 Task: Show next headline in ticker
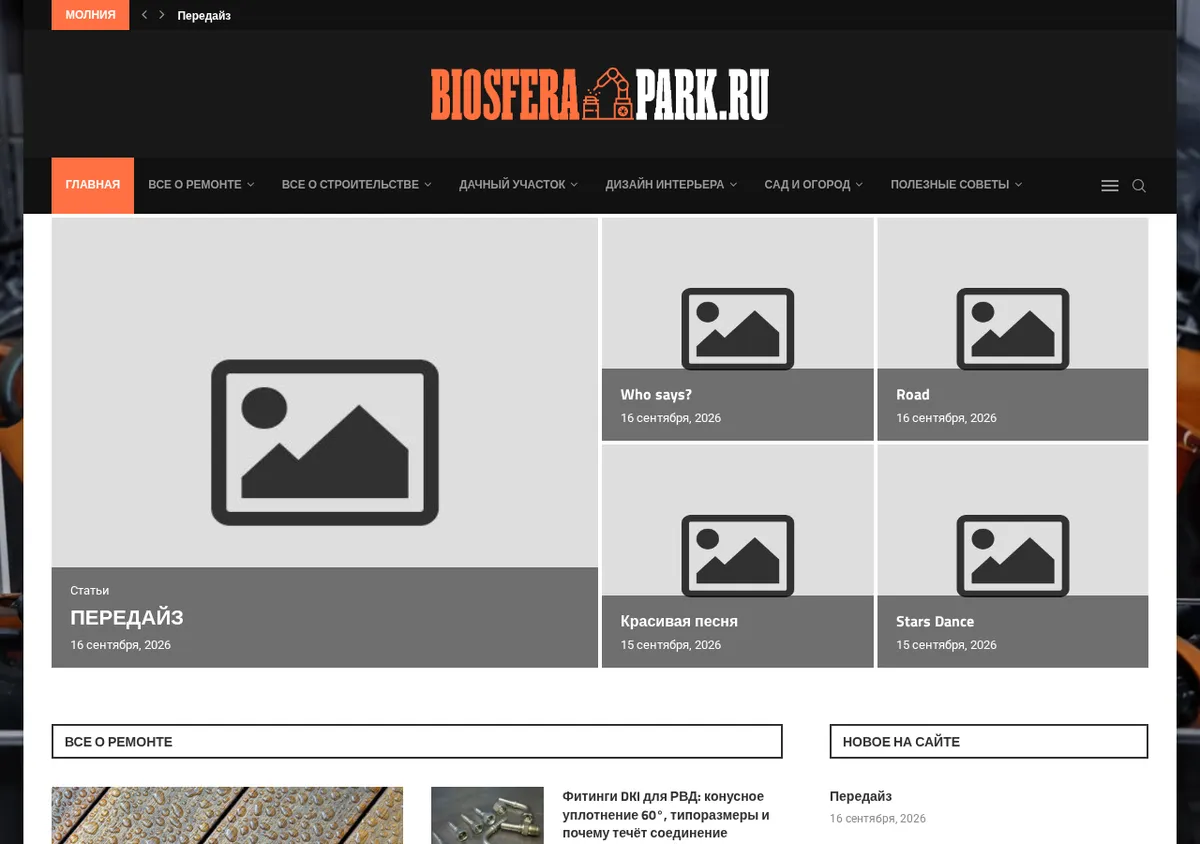162,15
